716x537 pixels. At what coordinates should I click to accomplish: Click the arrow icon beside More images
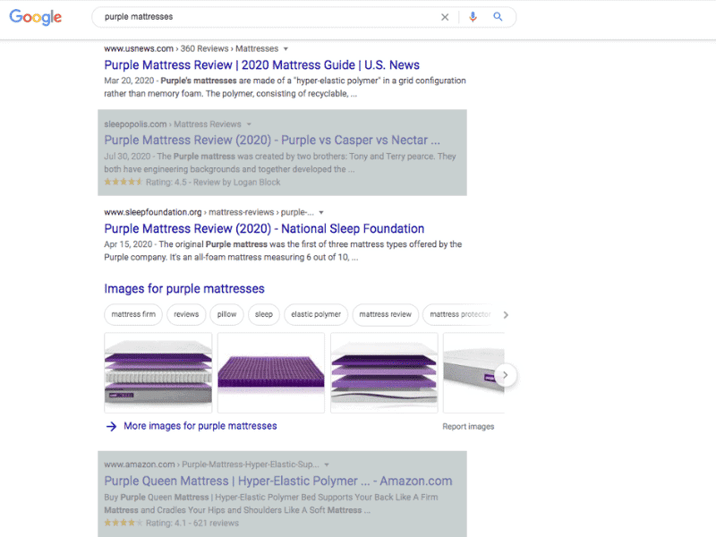[111, 426]
